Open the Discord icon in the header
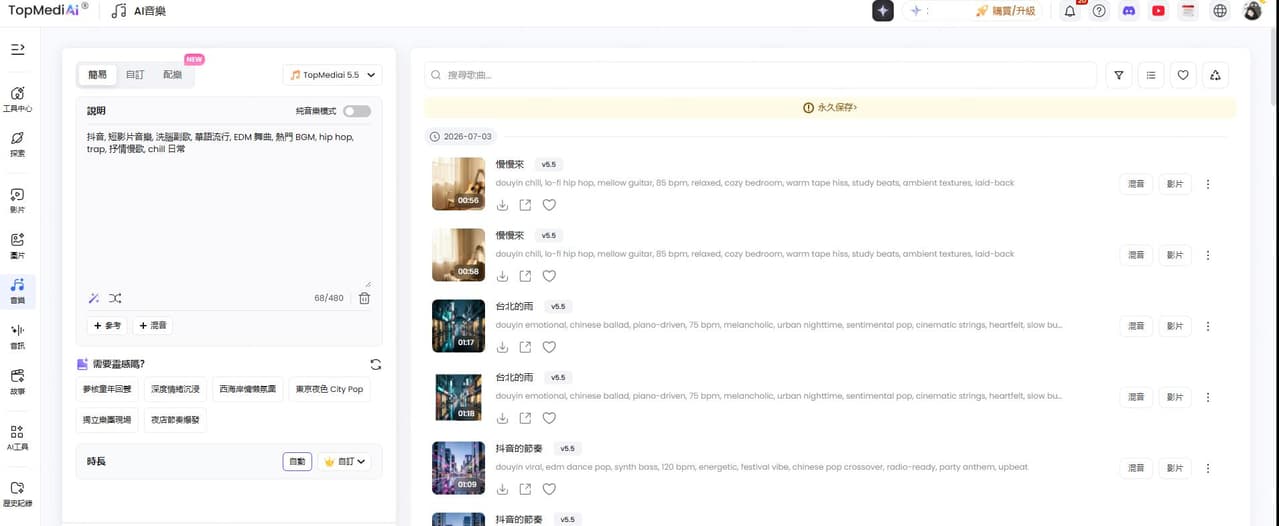Screen dimensions: 1279x526 [1129, 11]
